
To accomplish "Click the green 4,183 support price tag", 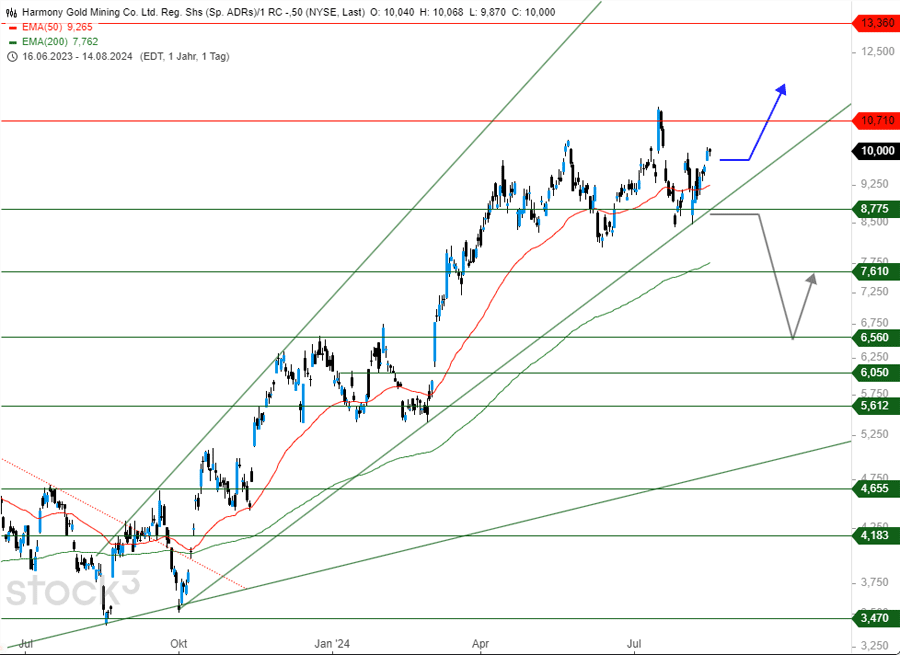I will coord(877,536).
